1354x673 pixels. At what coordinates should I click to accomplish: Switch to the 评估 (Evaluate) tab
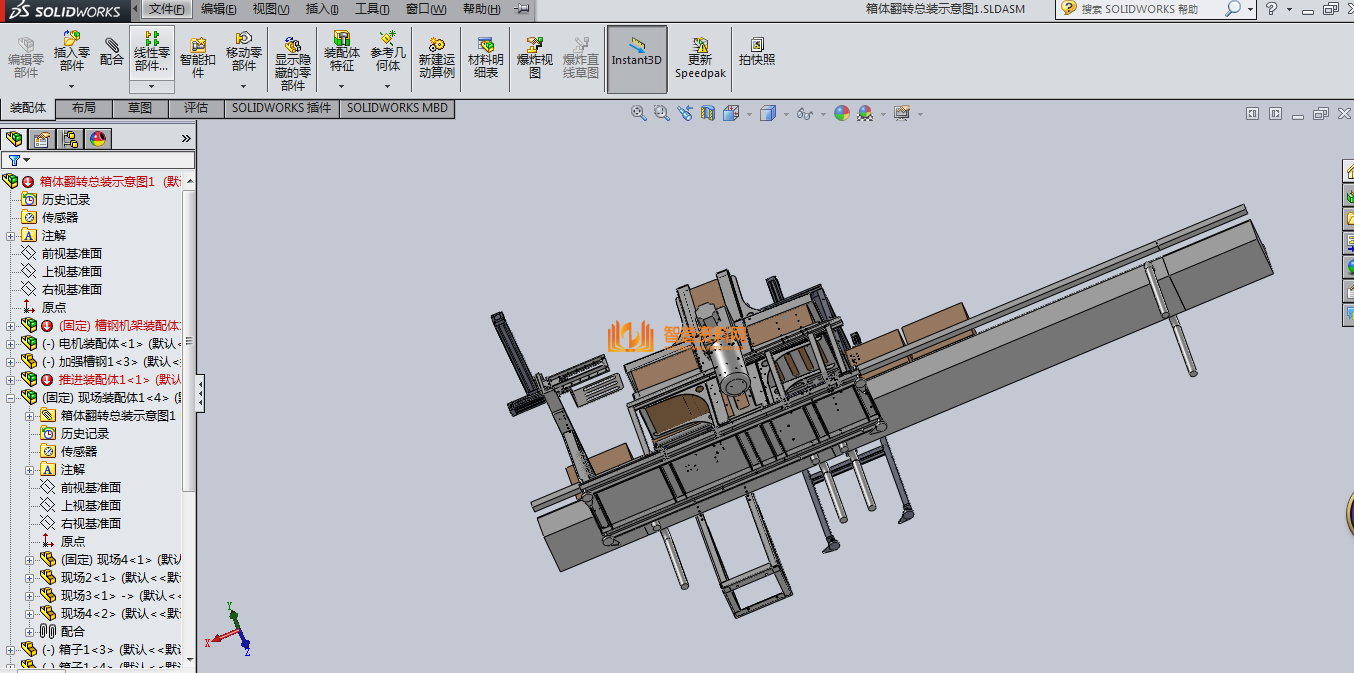tap(196, 108)
